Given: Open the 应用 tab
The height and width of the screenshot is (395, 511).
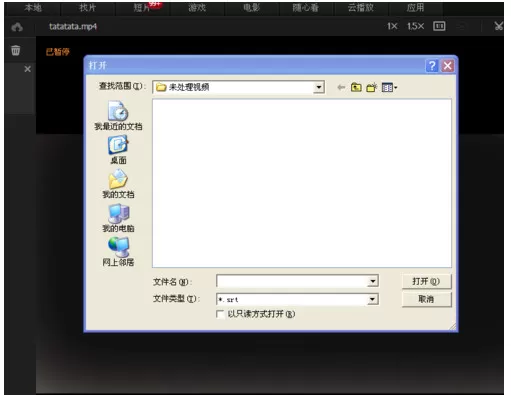Looking at the screenshot, I should [415, 7].
